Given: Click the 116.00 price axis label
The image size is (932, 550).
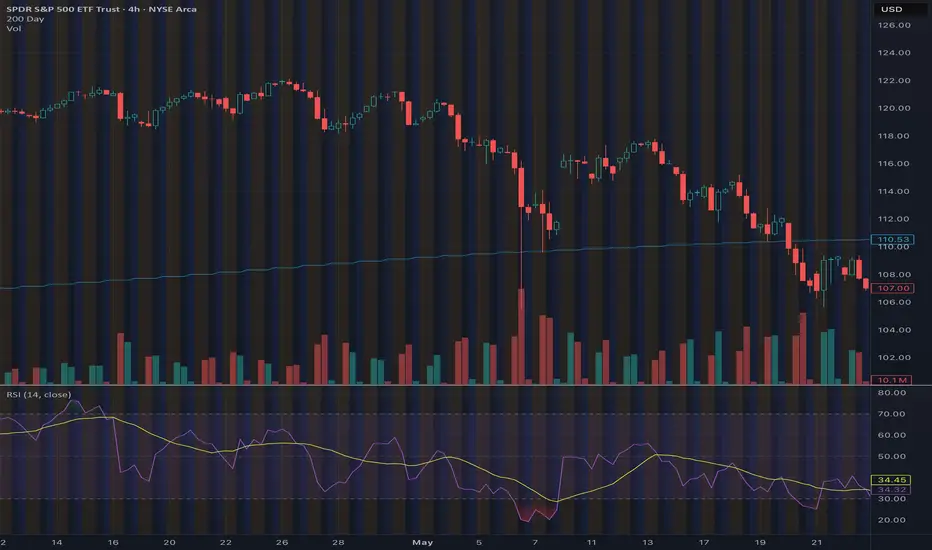Looking at the screenshot, I should point(894,164).
